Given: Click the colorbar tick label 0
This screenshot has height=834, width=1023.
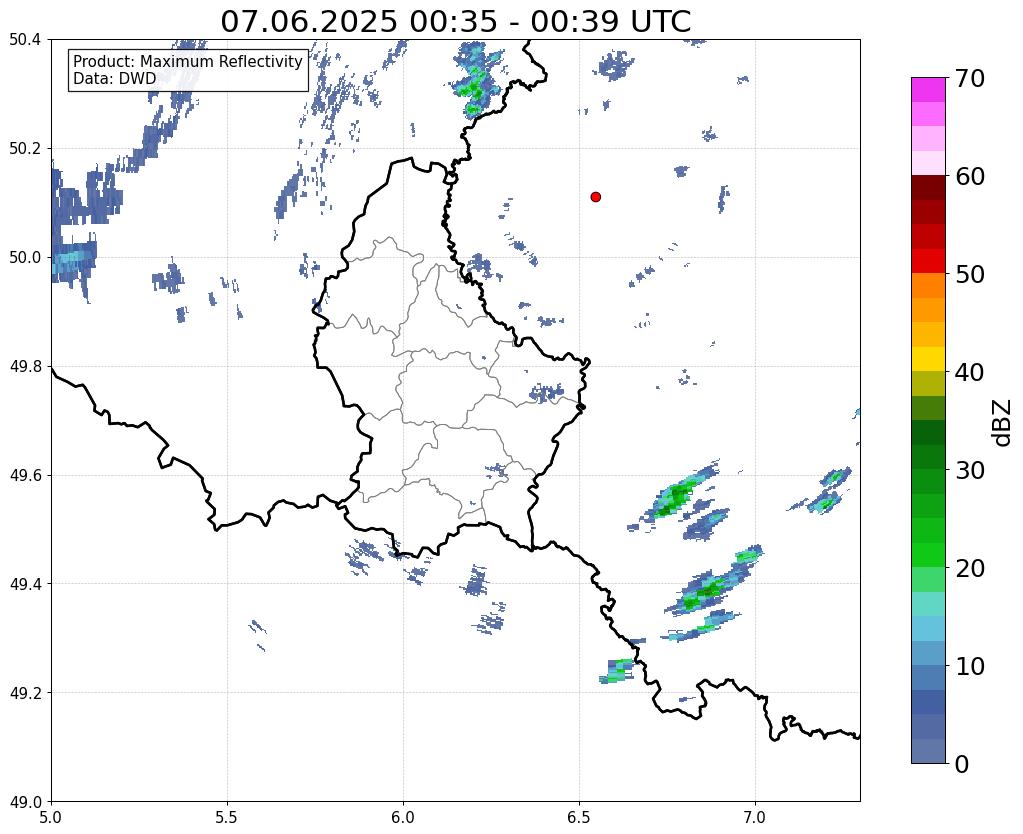Looking at the screenshot, I should 962,764.
